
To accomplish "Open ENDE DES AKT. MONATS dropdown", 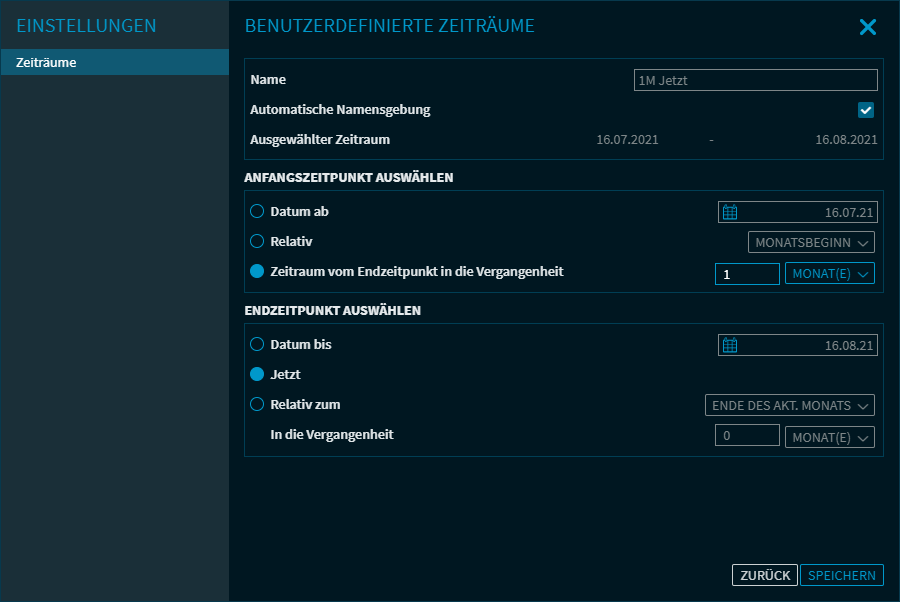I will [x=789, y=406].
